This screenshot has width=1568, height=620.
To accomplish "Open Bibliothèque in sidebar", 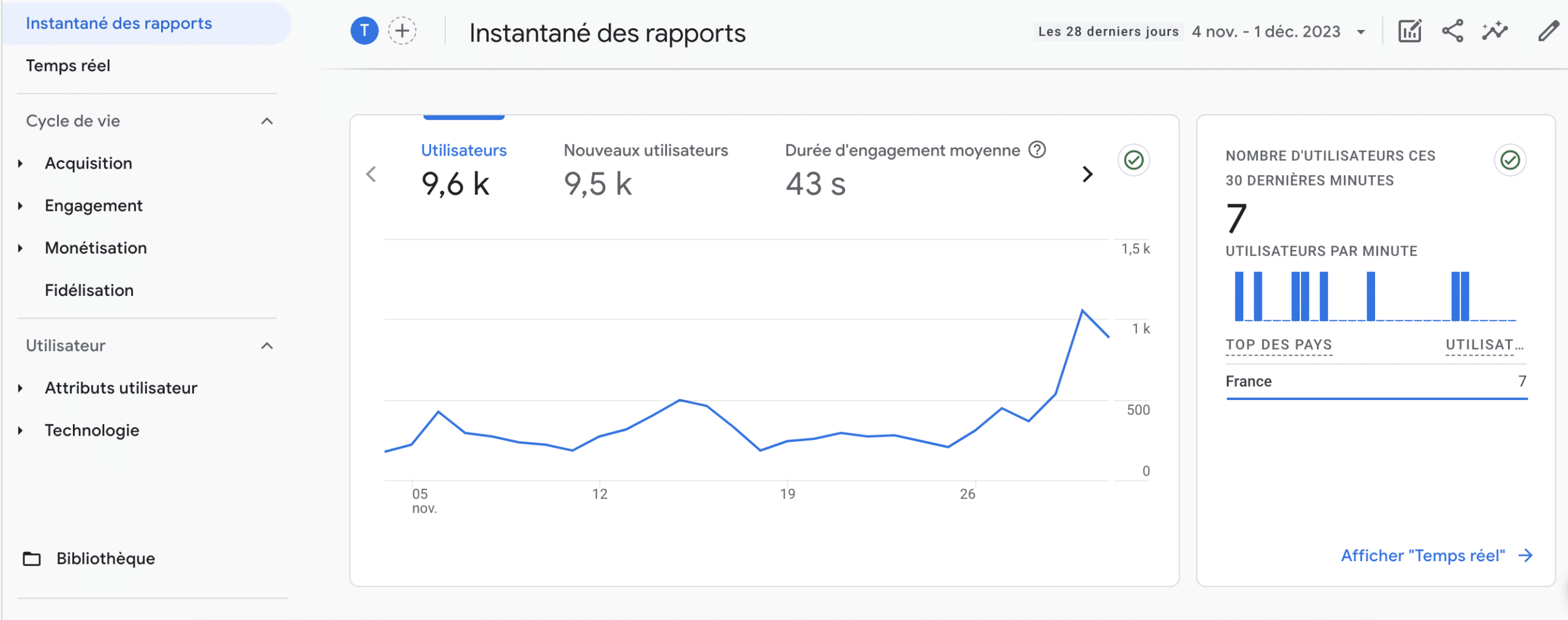I will pyautogui.click(x=106, y=558).
